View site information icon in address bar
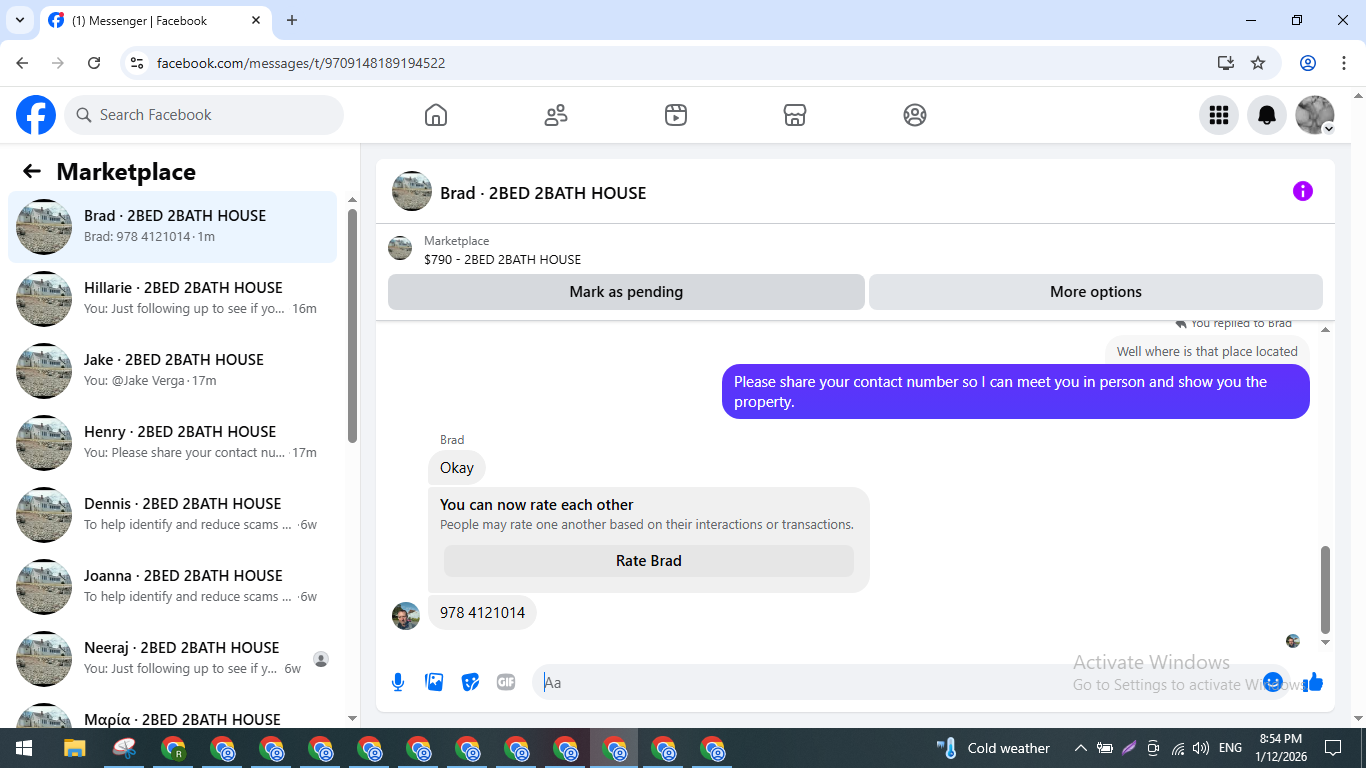This screenshot has height=768, width=1366. tap(138, 63)
